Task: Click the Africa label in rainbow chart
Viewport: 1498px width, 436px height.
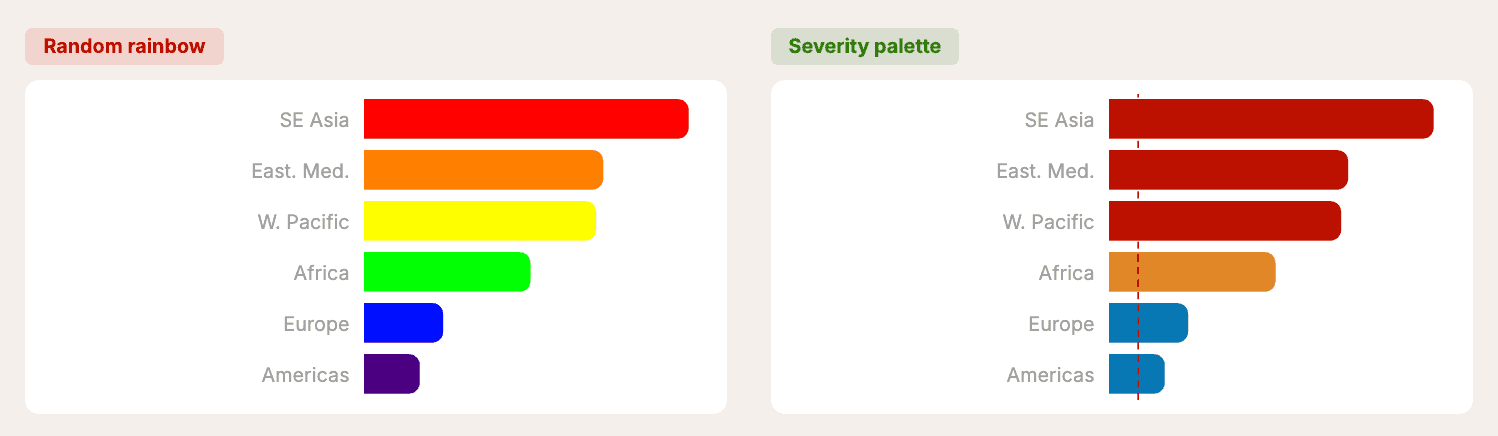Action: pos(321,273)
